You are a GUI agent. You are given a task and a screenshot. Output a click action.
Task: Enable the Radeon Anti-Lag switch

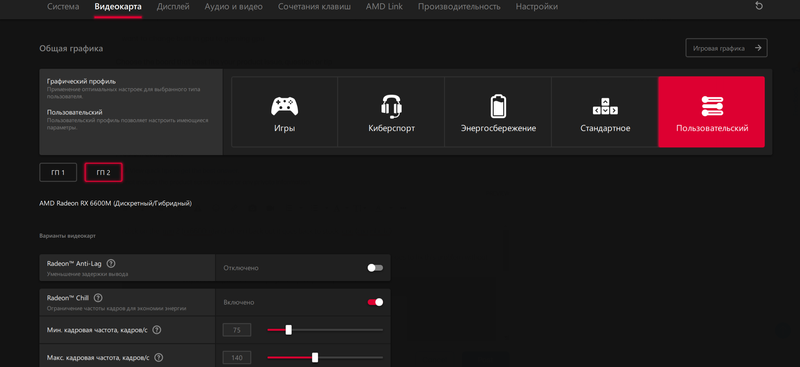click(x=375, y=268)
